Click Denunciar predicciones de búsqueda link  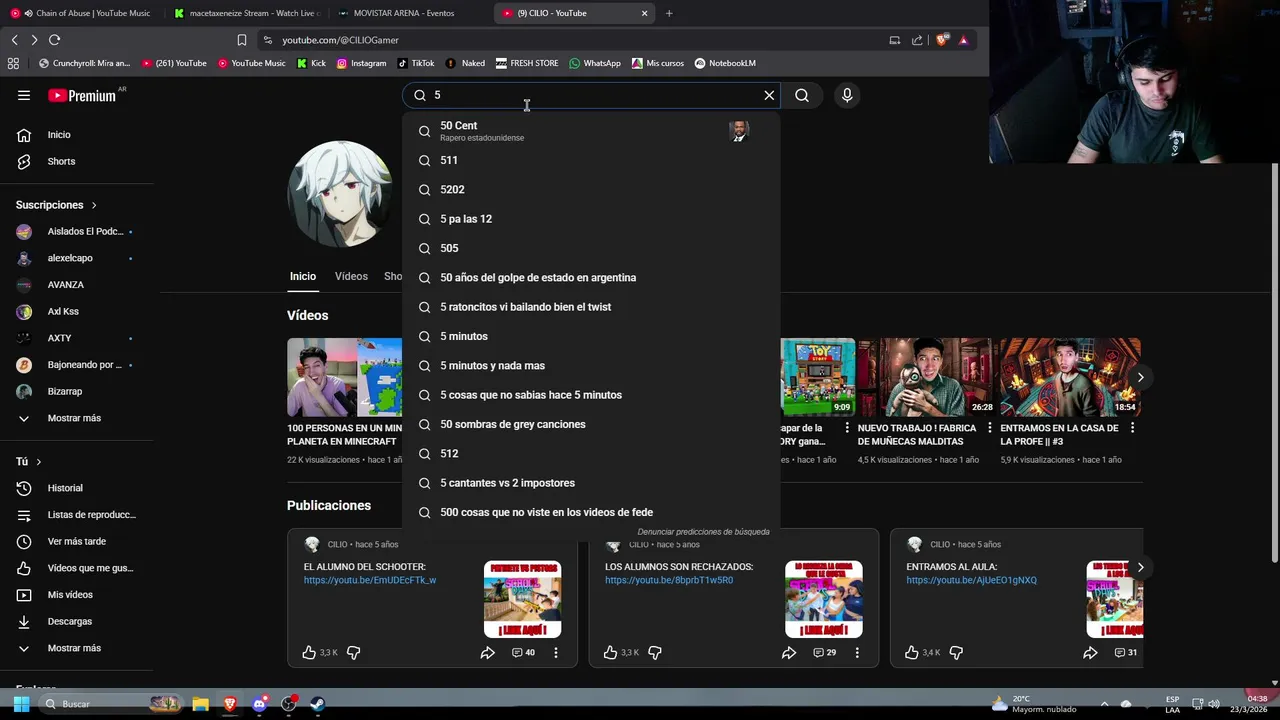click(x=703, y=532)
